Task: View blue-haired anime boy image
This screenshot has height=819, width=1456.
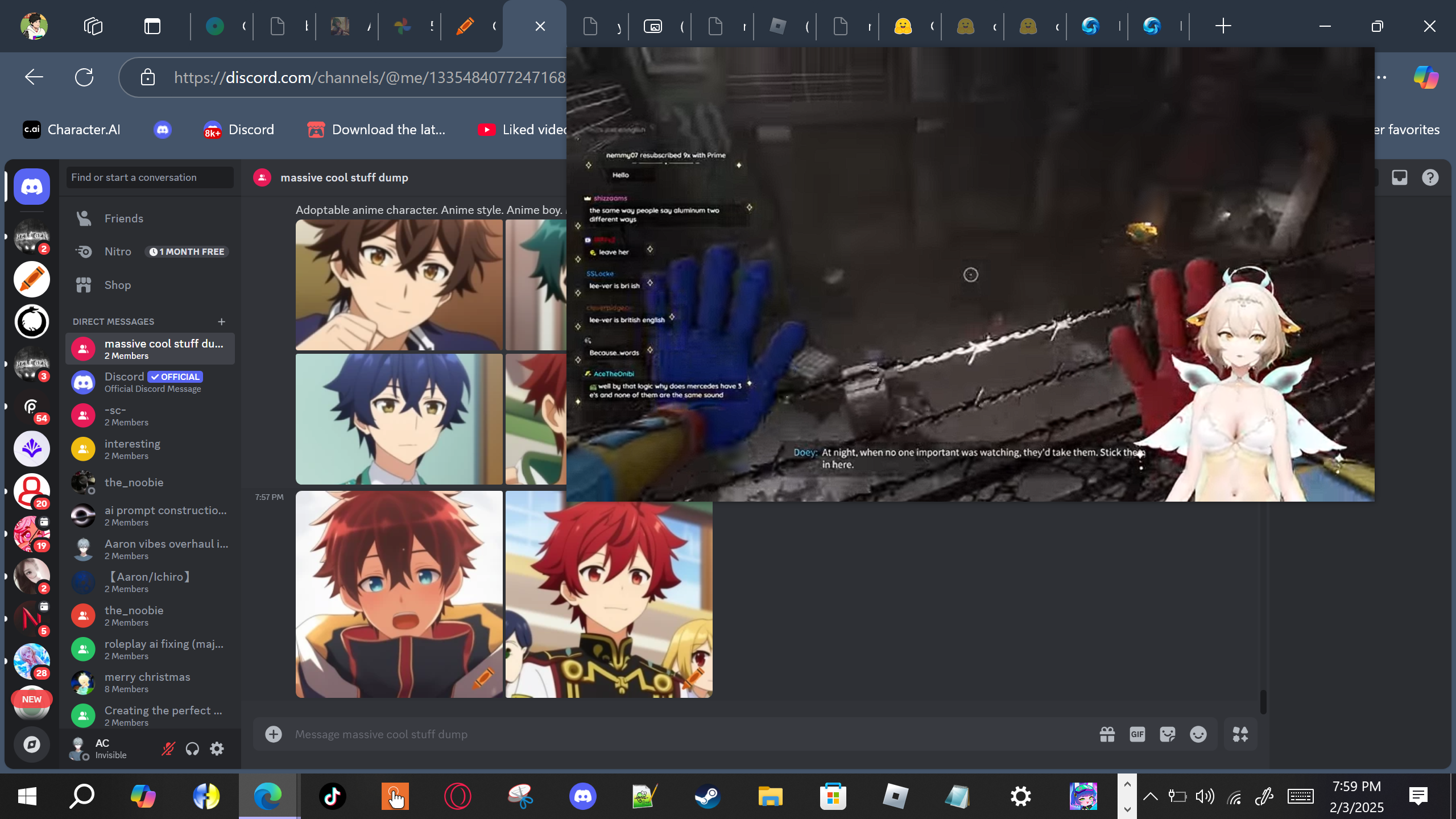Action: pos(399,419)
